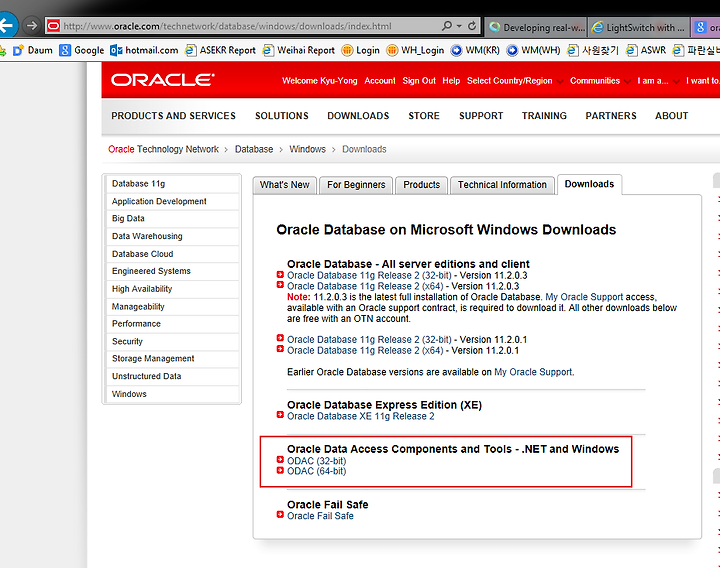Select Windows in sidebar list
720x568 pixels.
pyautogui.click(x=173, y=394)
